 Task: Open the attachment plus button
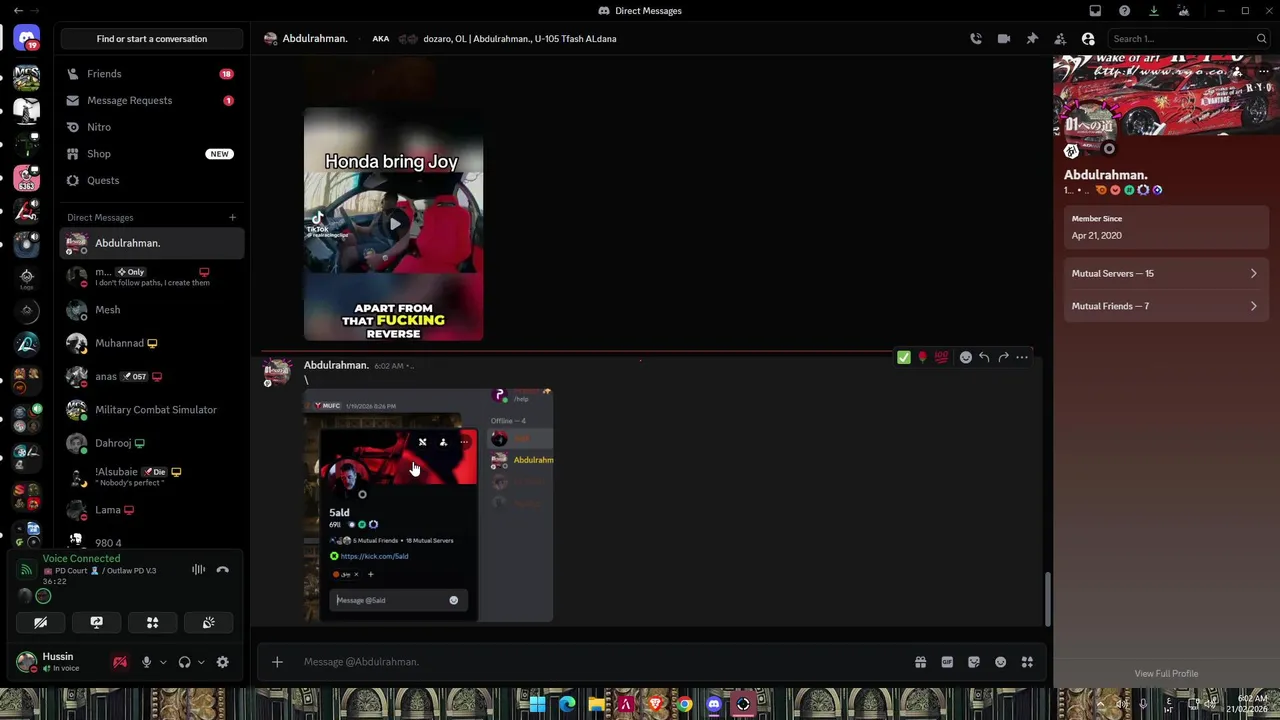277,662
